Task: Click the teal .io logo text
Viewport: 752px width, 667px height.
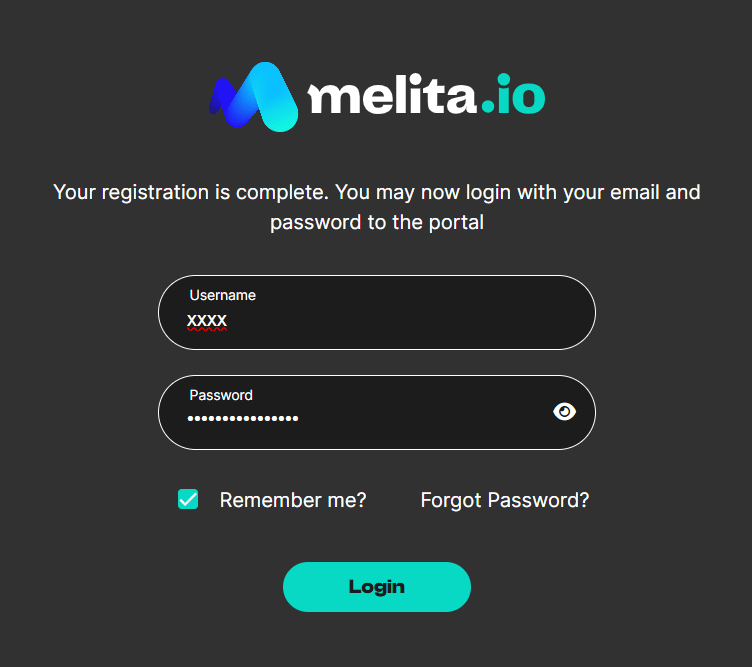Action: click(x=512, y=97)
